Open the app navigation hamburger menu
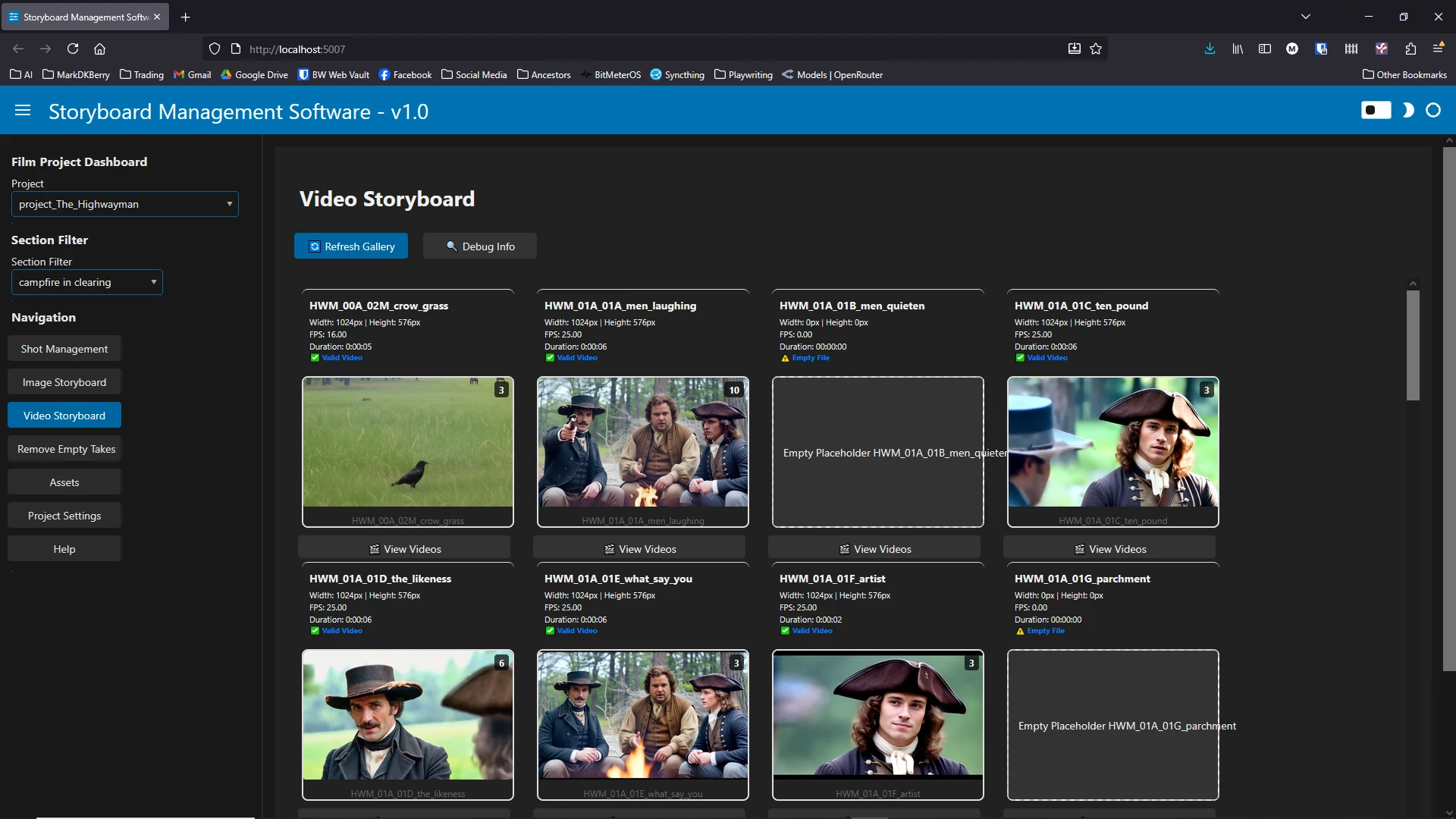This screenshot has height=819, width=1456. tap(23, 111)
